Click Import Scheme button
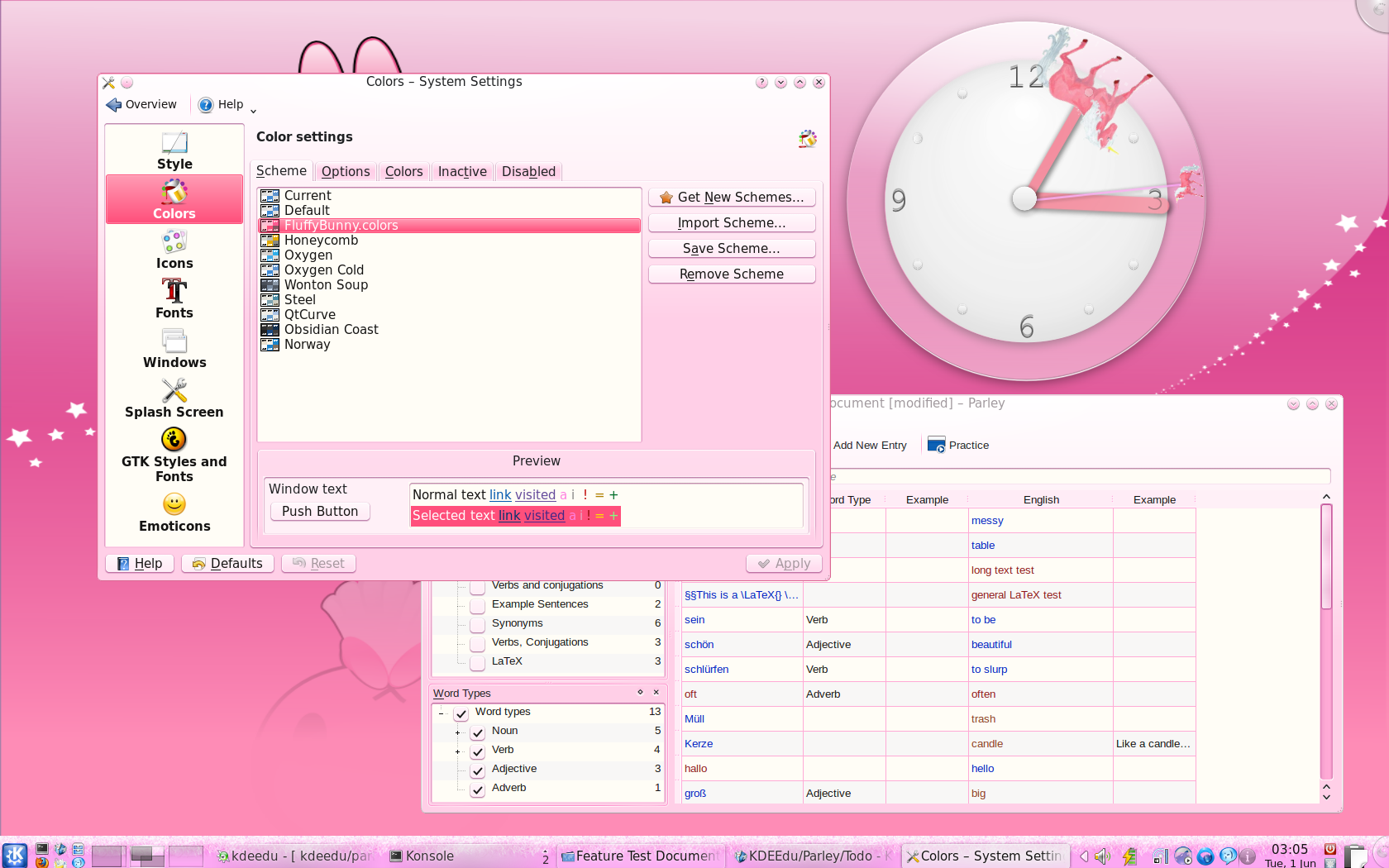The height and width of the screenshot is (868, 1389). [732, 223]
